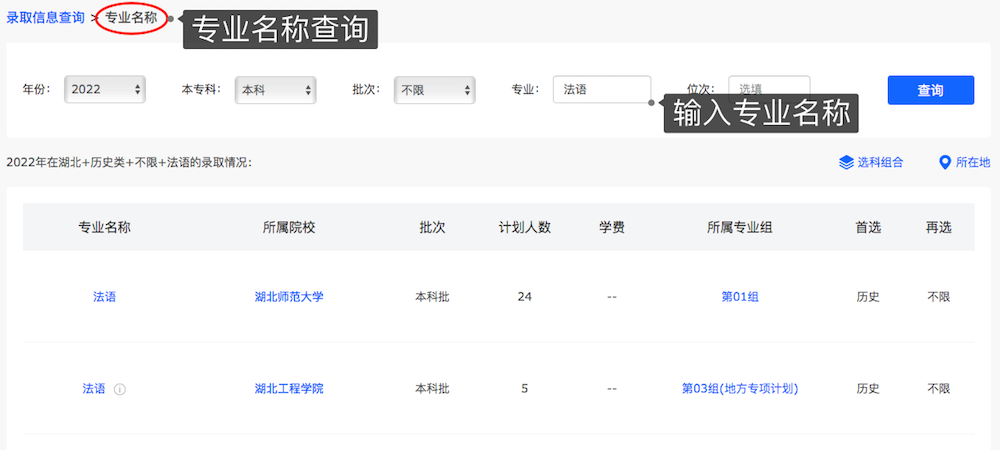This screenshot has height=450, width=1000.
Task: Click the 所属院校 column header
Action: coord(289,227)
